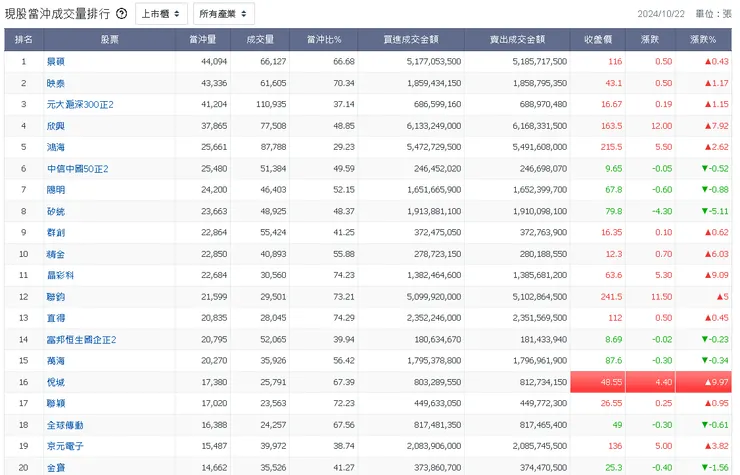Click the help question mark icon
The image size is (740, 475).
[x=121, y=14]
